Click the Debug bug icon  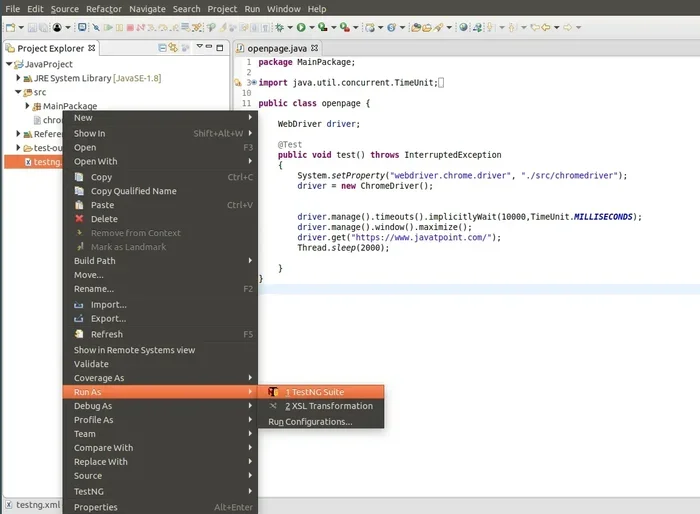point(279,28)
